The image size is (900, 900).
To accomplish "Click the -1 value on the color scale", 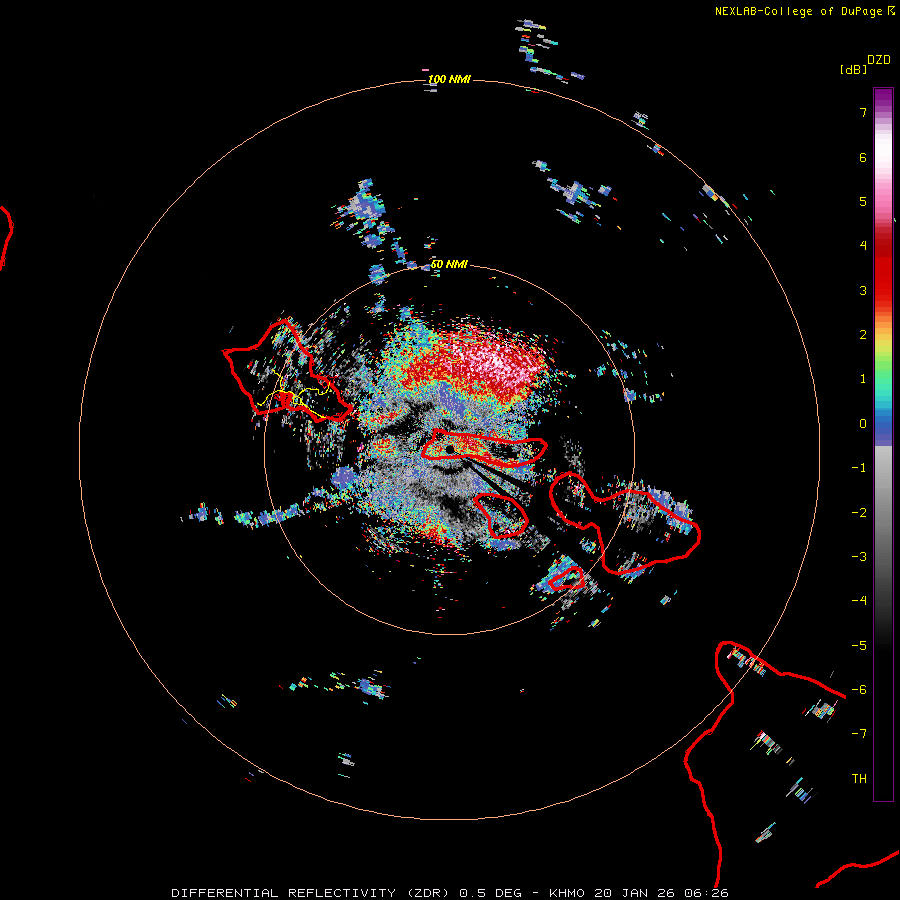I will tap(859, 468).
